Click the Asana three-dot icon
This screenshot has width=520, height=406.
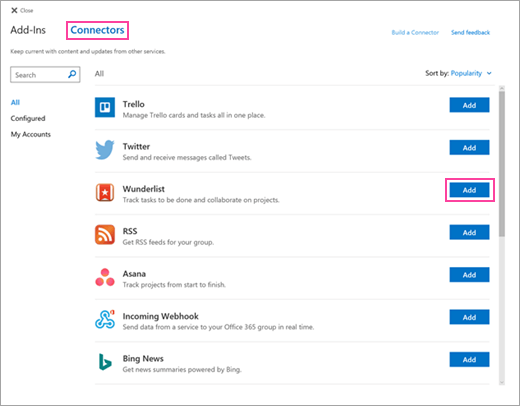click(x=105, y=277)
